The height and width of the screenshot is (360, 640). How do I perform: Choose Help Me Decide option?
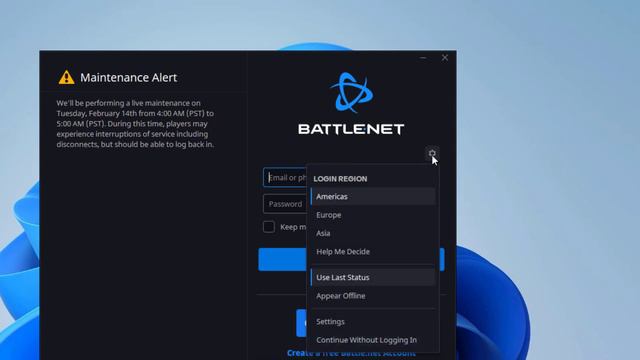[x=373, y=251]
